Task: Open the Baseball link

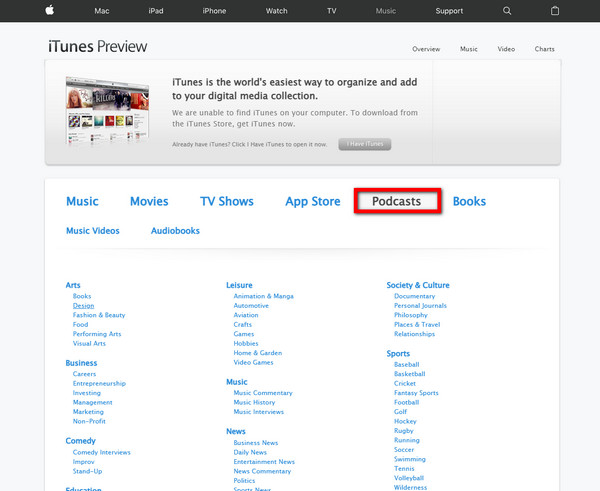Action: tap(407, 365)
